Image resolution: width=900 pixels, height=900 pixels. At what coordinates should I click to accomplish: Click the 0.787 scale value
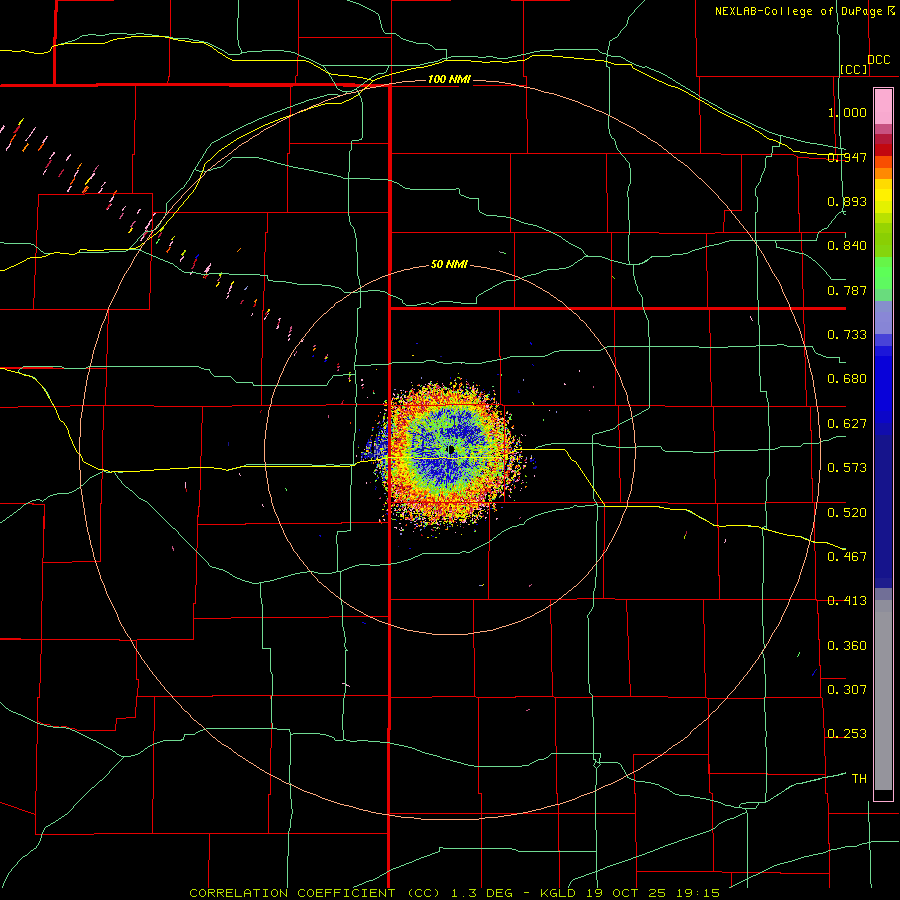(847, 290)
